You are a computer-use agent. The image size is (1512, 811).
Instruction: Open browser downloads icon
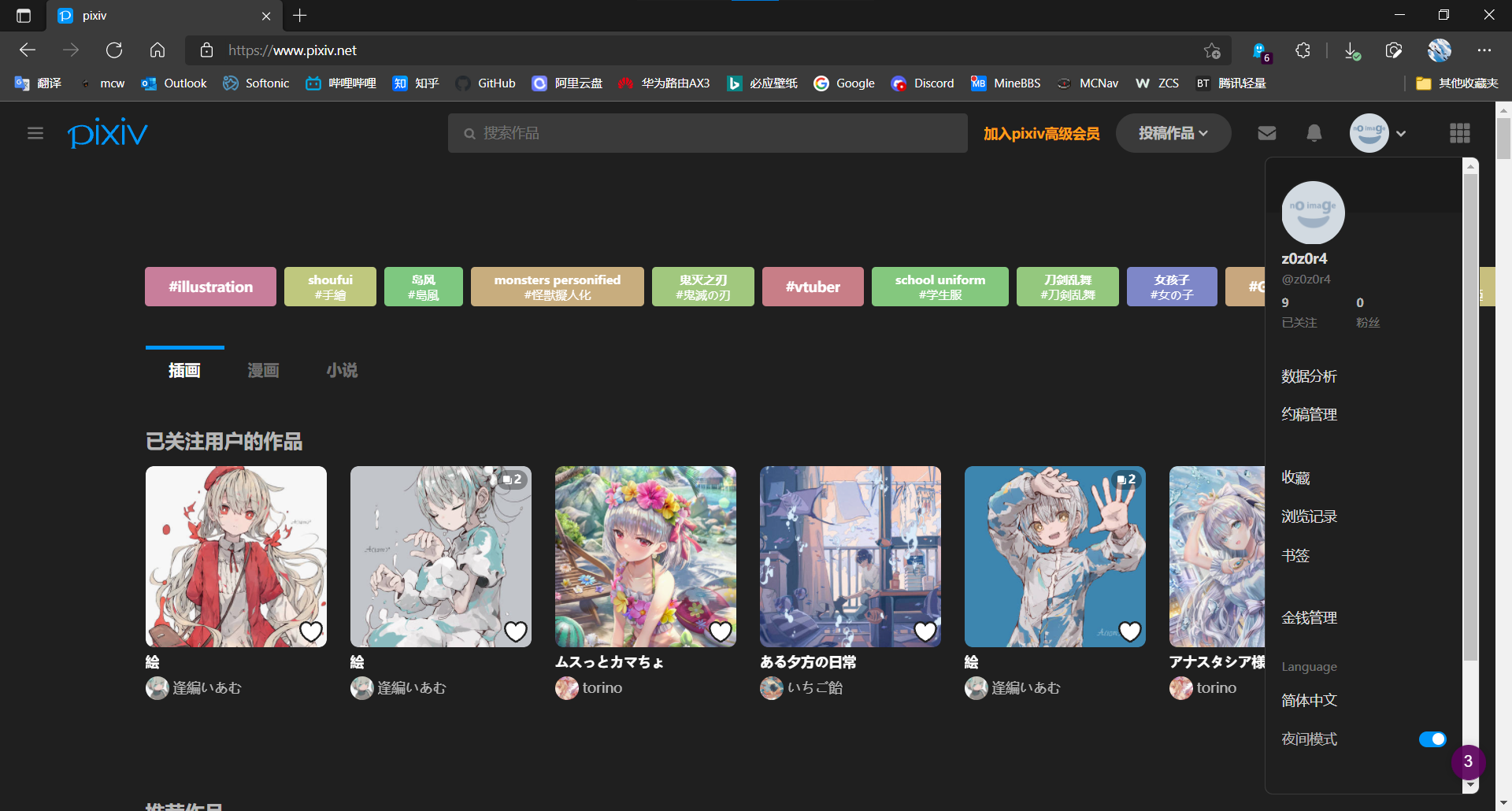(x=1351, y=50)
